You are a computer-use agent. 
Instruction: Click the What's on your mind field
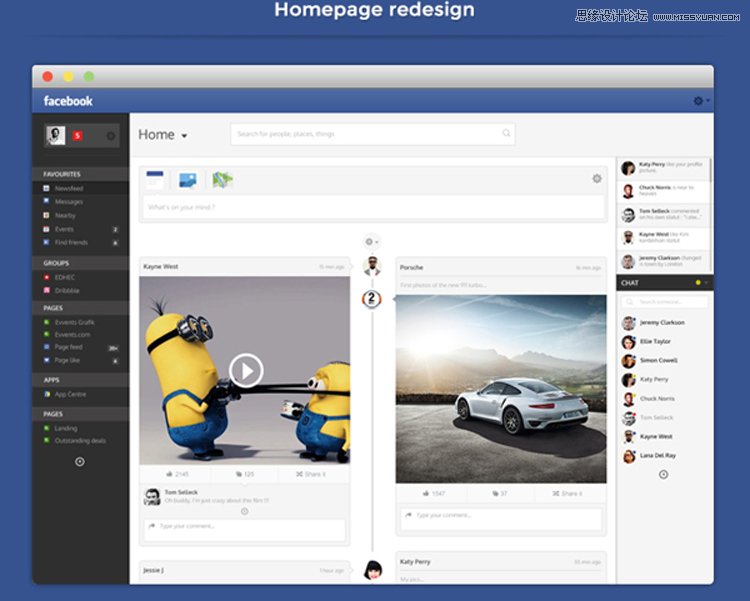tap(373, 207)
